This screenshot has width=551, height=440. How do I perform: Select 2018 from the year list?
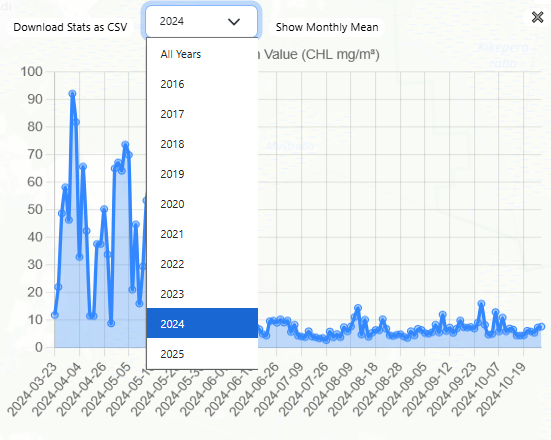point(202,144)
